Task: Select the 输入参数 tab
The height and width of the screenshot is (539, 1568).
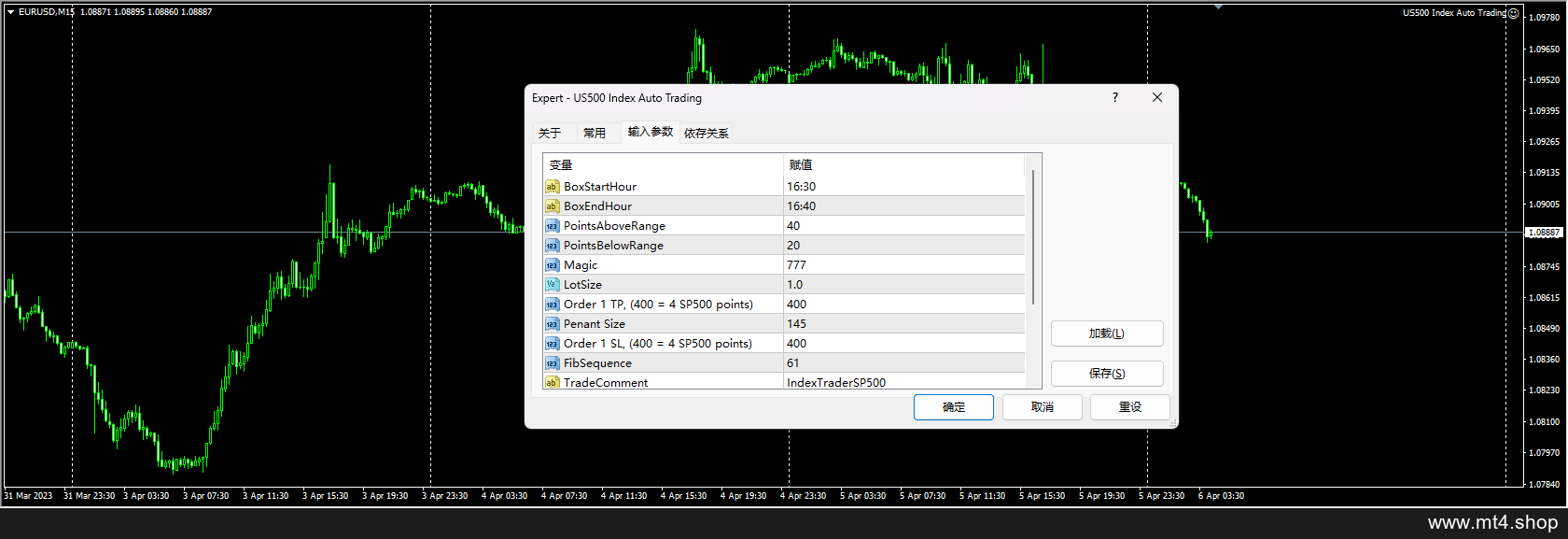Action: (x=651, y=132)
